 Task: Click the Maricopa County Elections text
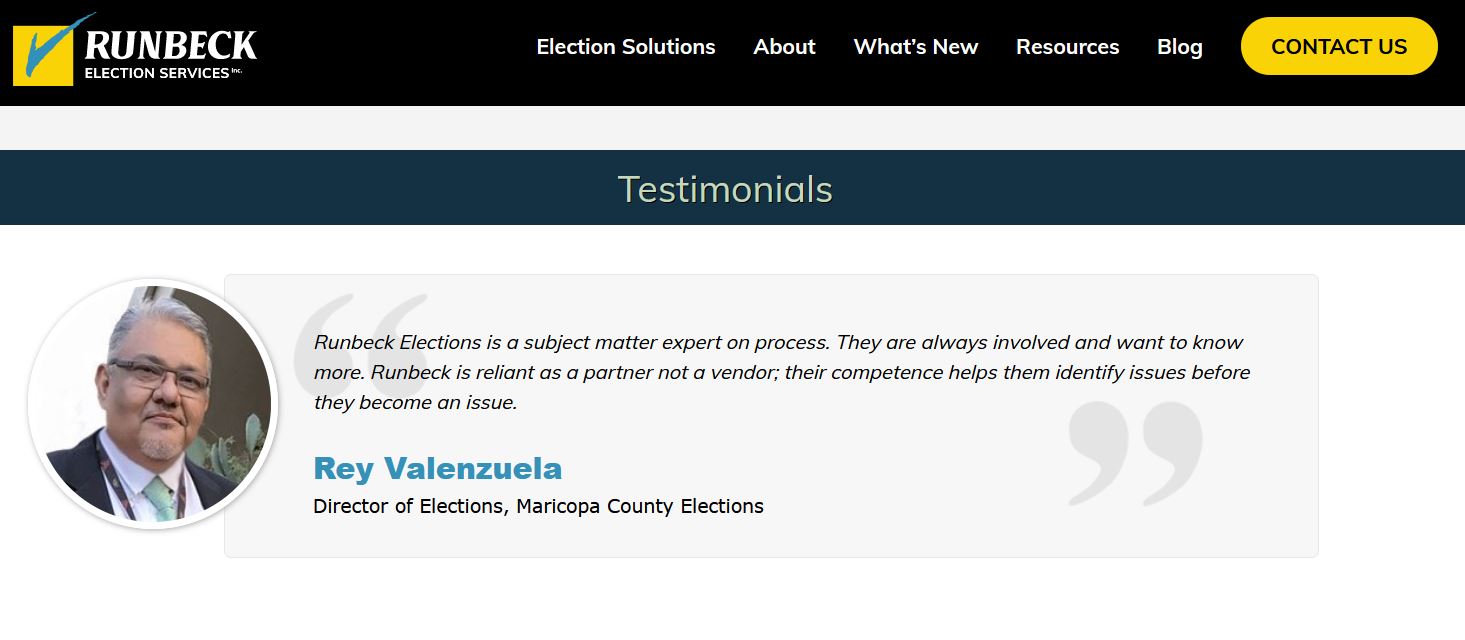[x=640, y=506]
